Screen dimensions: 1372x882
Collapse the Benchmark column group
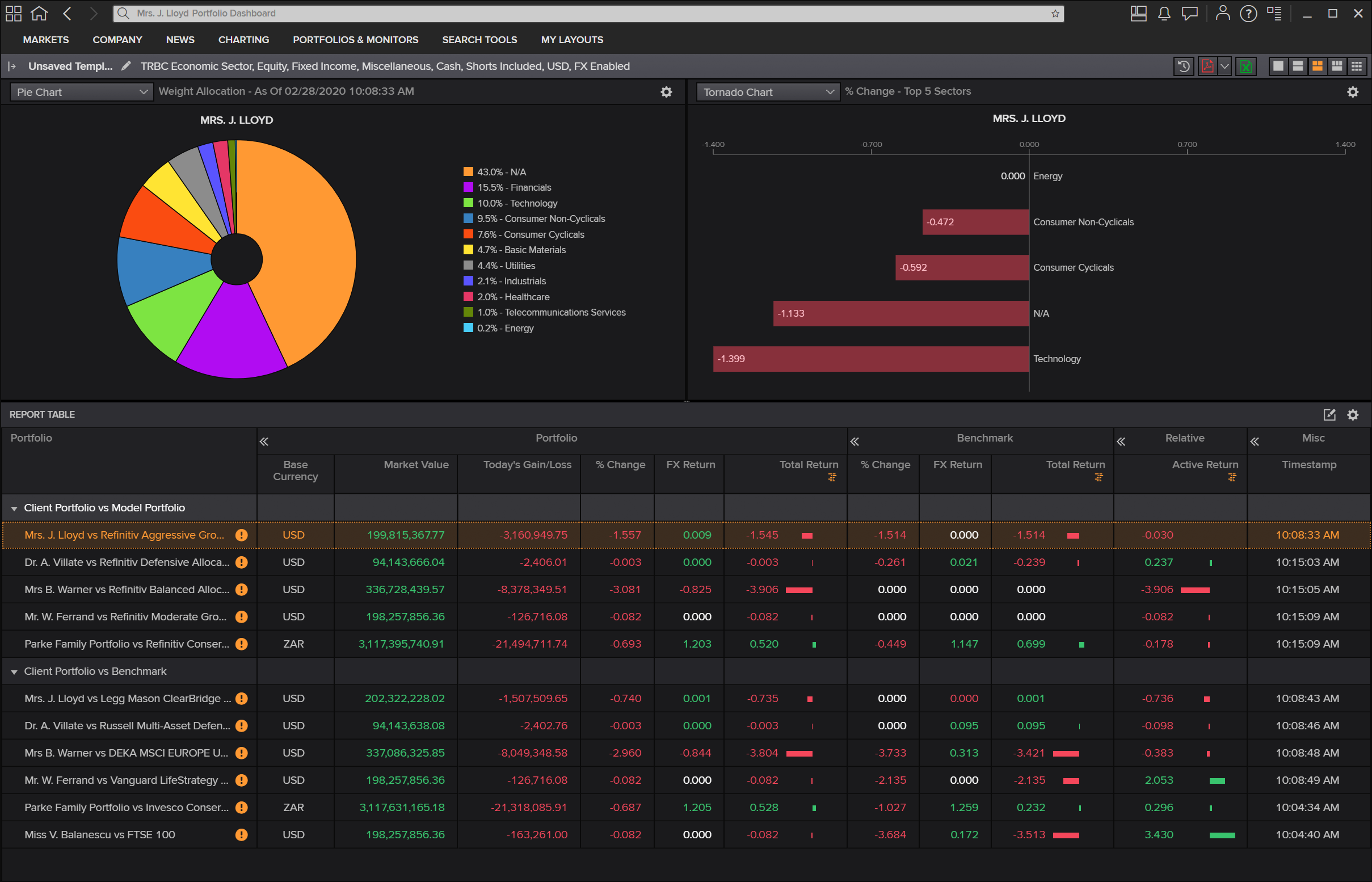(855, 442)
